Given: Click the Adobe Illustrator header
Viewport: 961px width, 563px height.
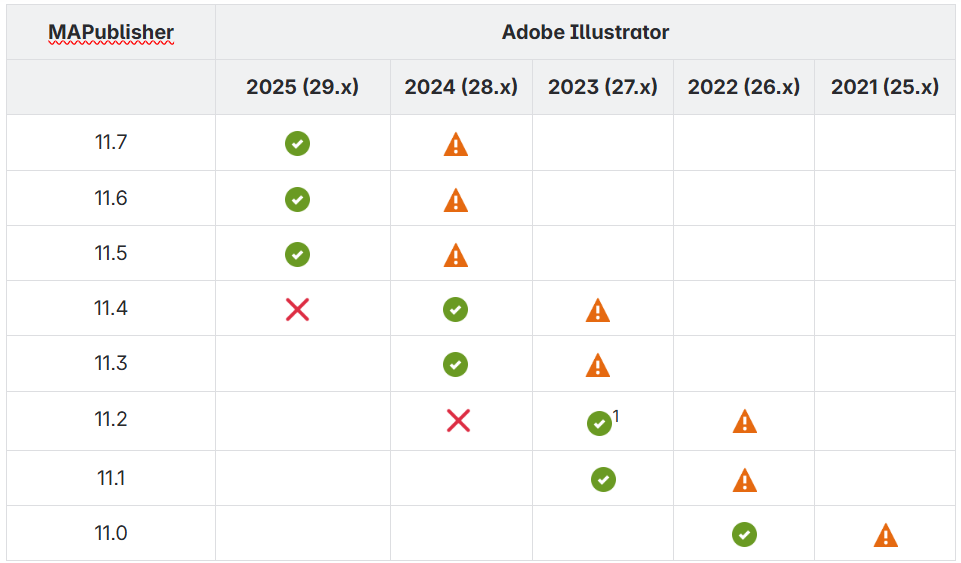Looking at the screenshot, I should 585,32.
